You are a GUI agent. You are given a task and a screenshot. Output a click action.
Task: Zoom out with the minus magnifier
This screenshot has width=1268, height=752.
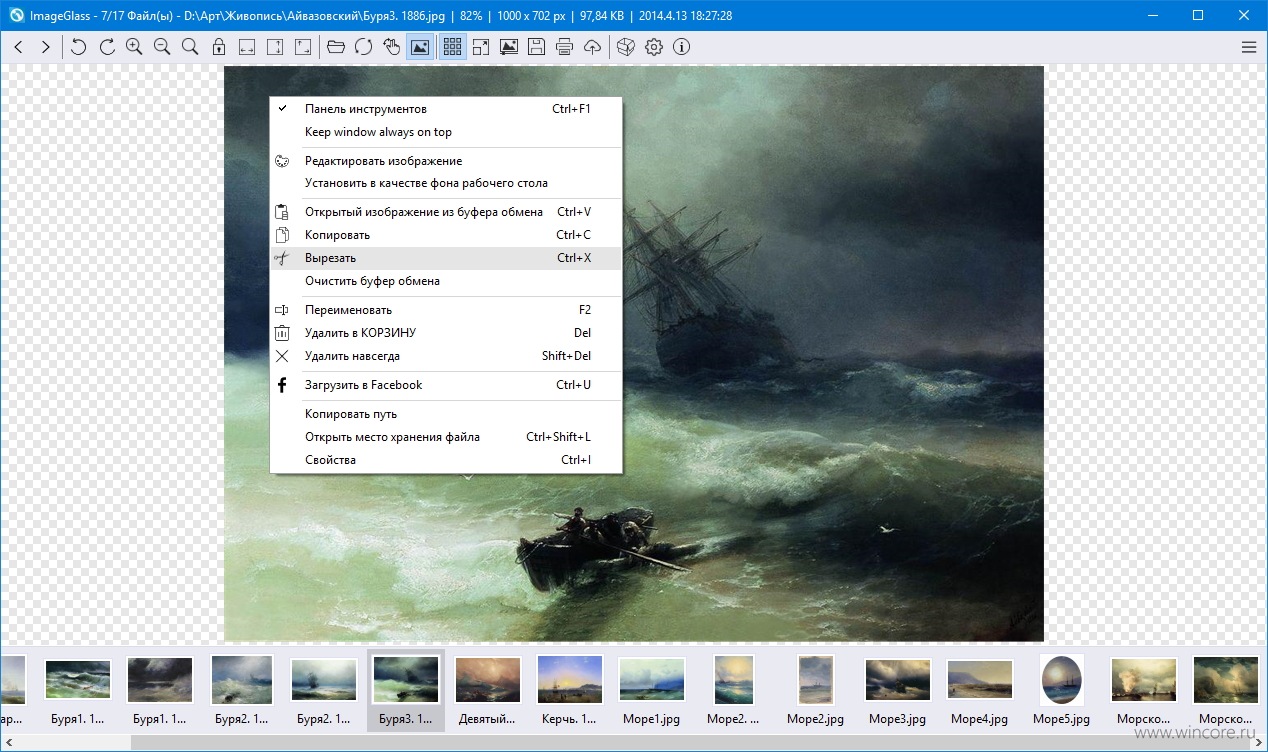(162, 47)
